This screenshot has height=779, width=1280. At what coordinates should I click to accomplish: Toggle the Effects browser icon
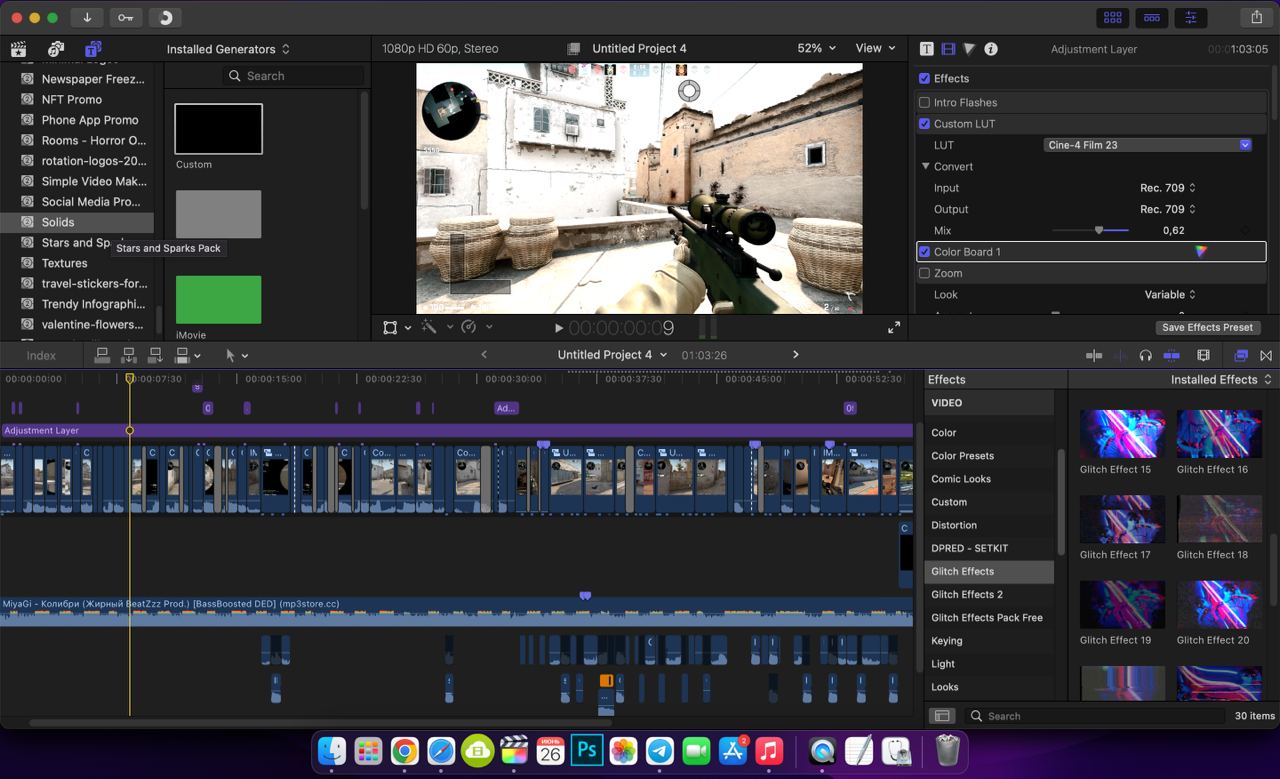tap(1241, 355)
